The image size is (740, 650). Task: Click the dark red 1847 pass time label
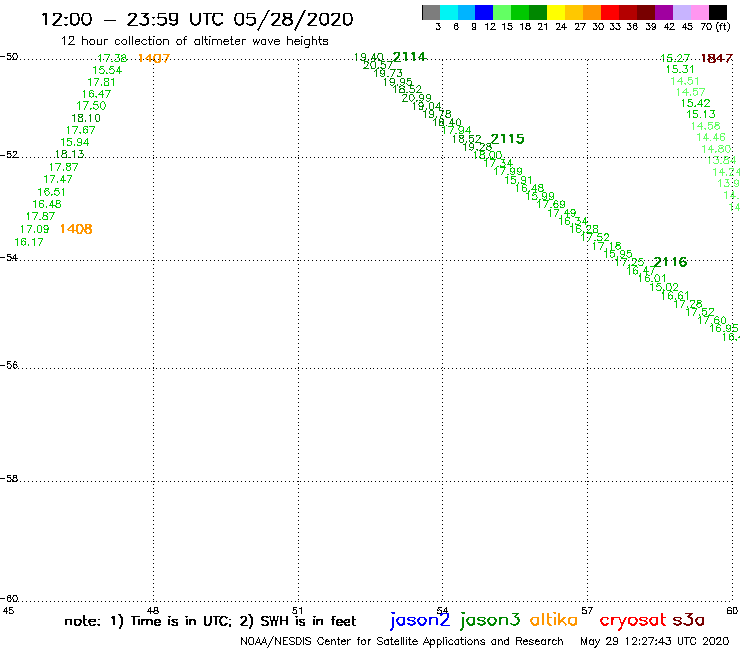(x=717, y=58)
